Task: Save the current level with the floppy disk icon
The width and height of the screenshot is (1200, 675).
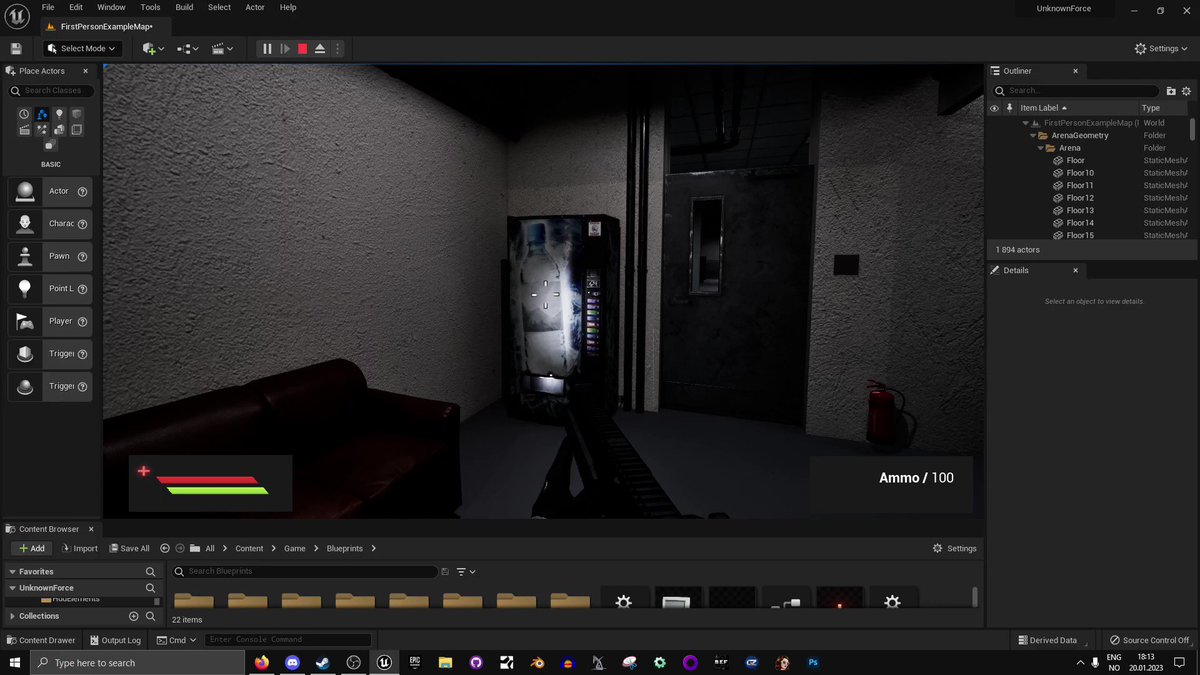Action: click(16, 48)
